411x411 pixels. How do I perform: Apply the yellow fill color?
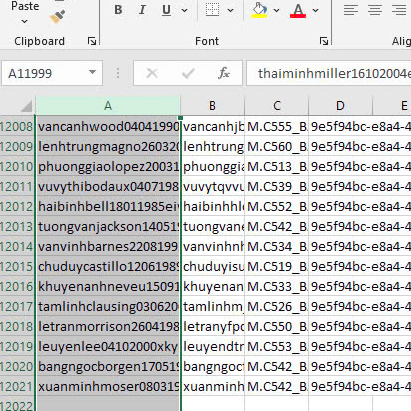pos(259,10)
